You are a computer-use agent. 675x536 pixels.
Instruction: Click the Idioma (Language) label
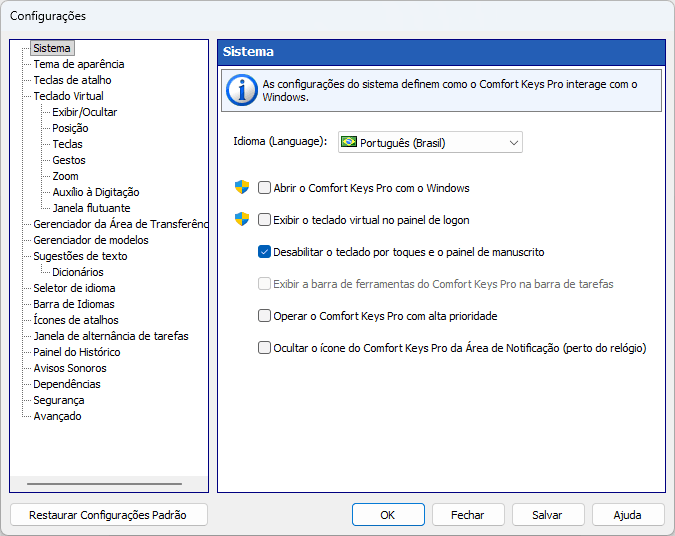280,141
